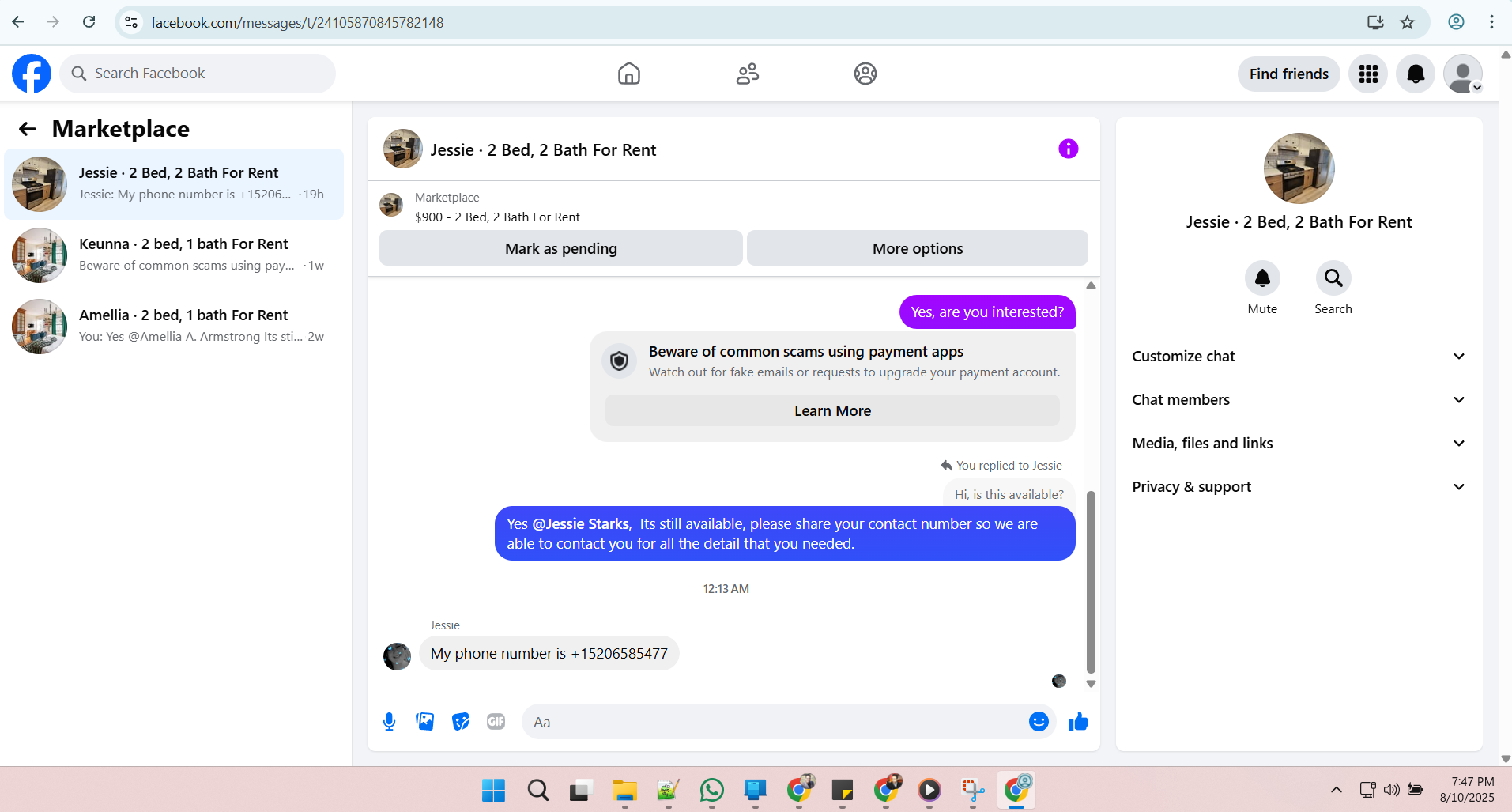
Task: Click large listing photo in right panel
Action: click(x=1299, y=168)
